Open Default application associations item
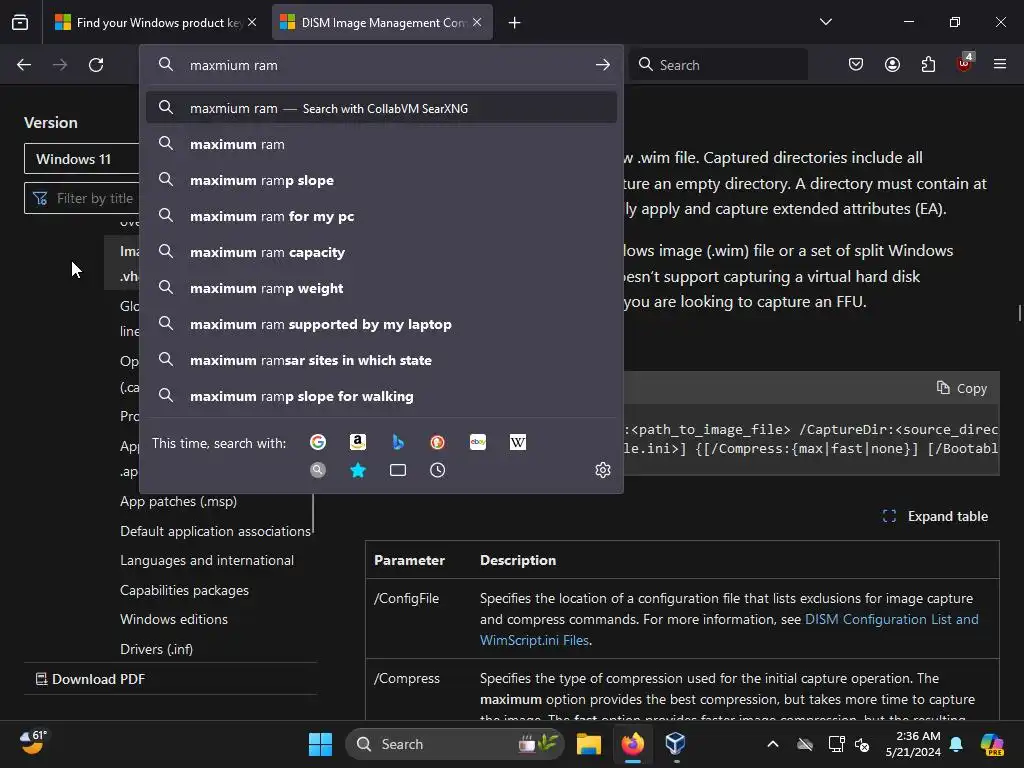Screen dimensions: 1024x768 coord(216,531)
